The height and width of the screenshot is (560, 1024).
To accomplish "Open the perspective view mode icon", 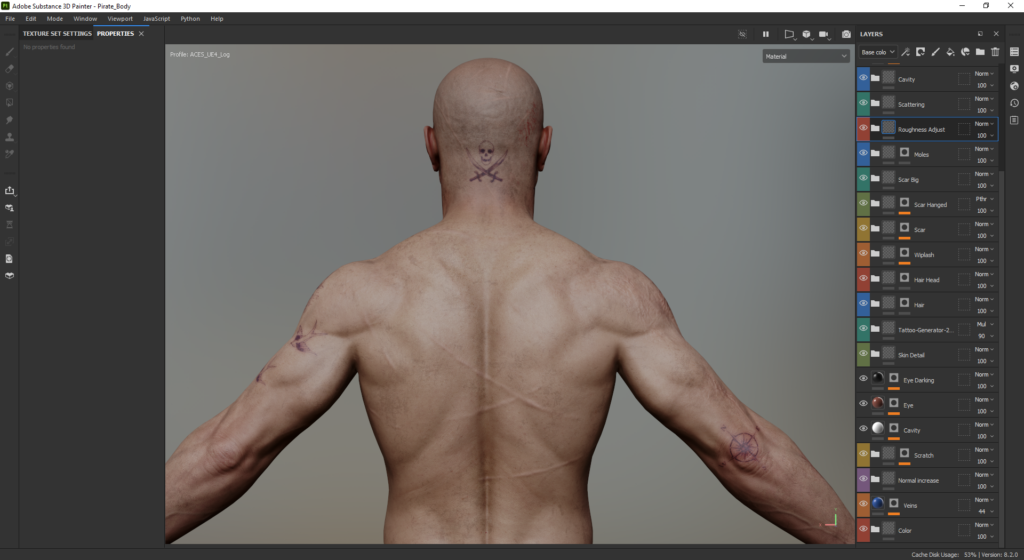I will pyautogui.click(x=789, y=34).
